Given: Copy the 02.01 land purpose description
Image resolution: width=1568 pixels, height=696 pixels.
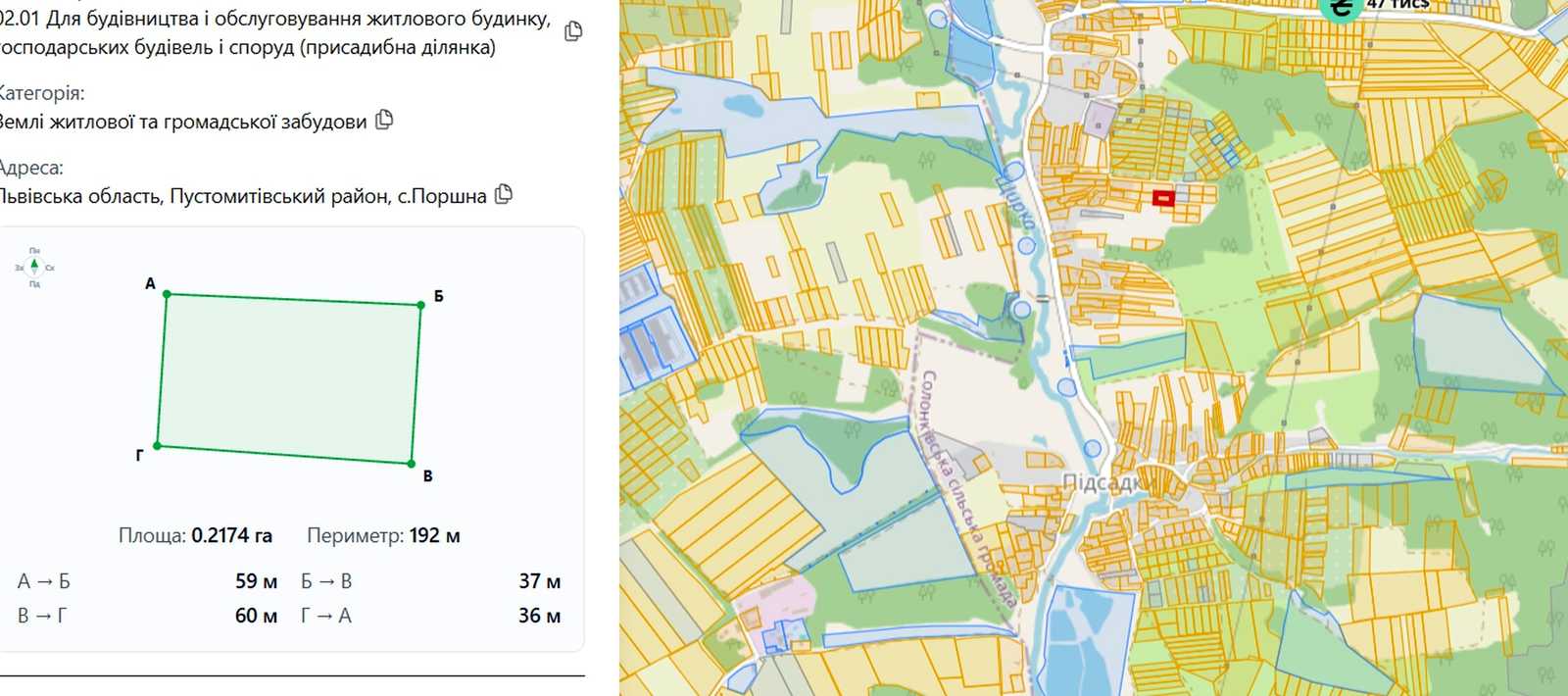Looking at the screenshot, I should [x=573, y=31].
